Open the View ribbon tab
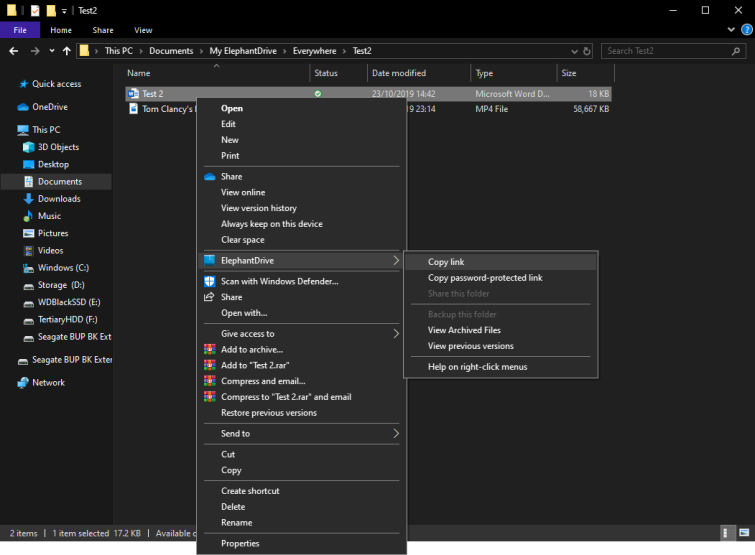The image size is (755, 555). (x=143, y=30)
